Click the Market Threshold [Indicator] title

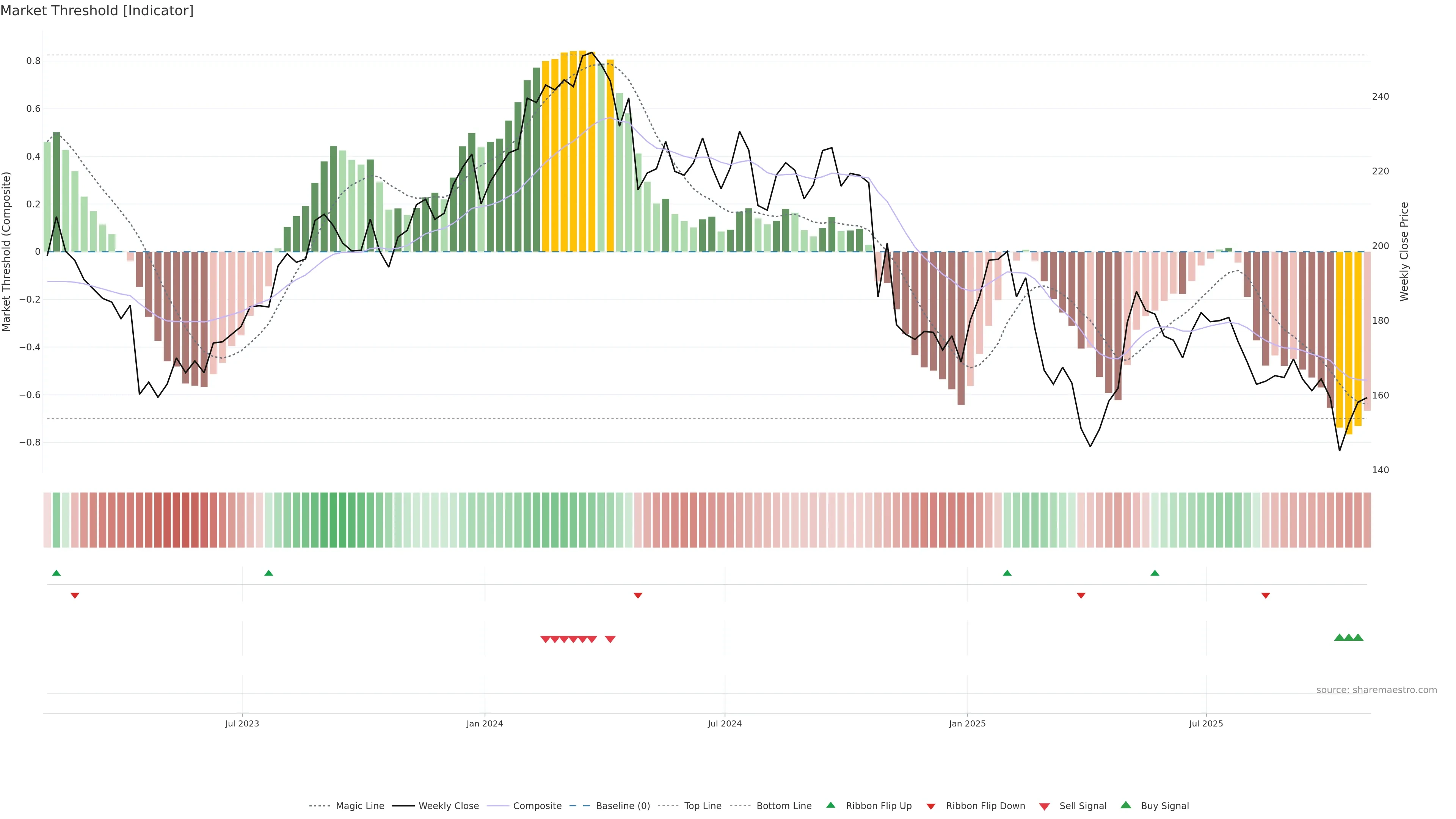coord(97,11)
